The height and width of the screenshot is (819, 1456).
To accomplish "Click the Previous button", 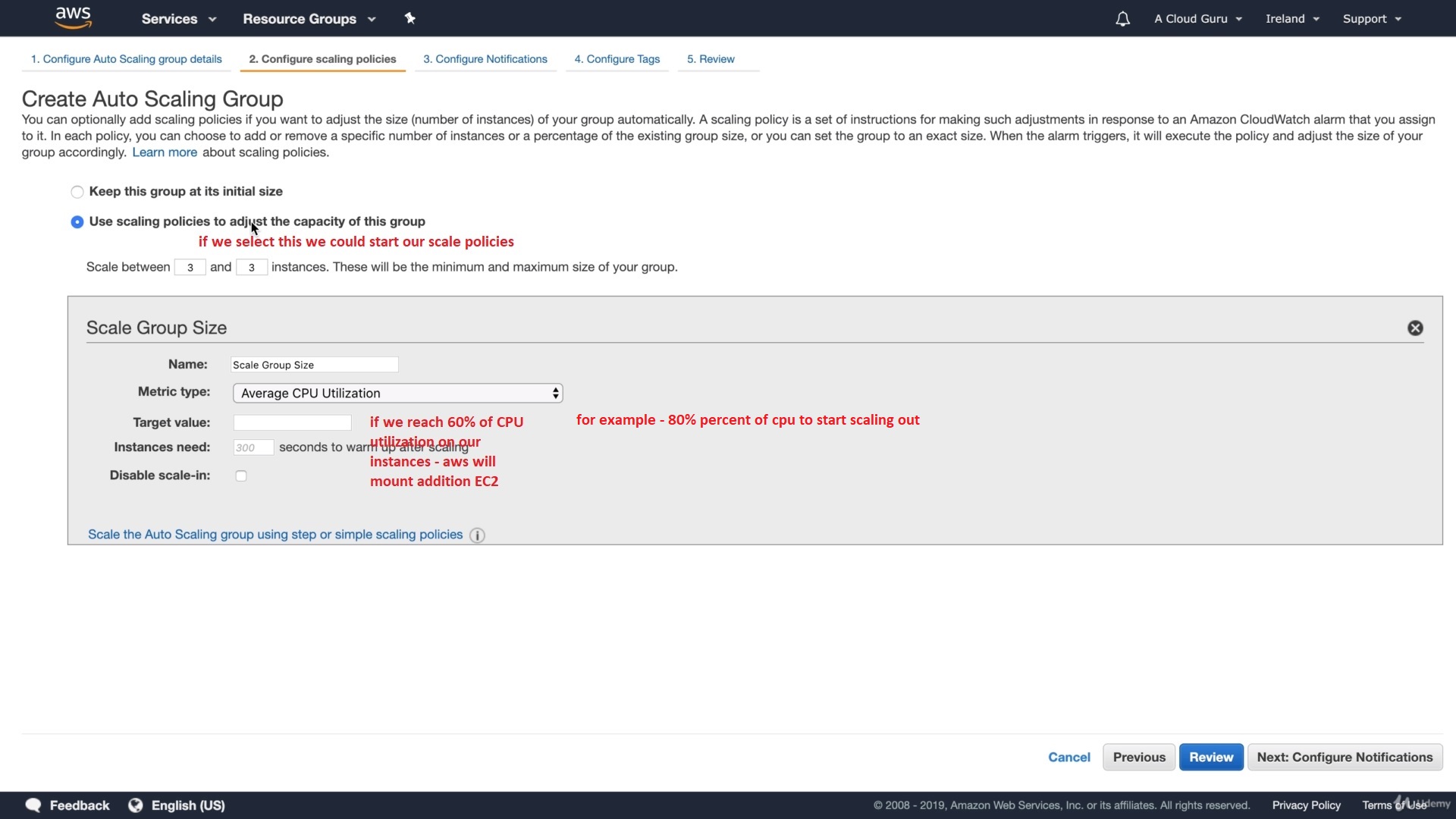I will tap(1138, 757).
